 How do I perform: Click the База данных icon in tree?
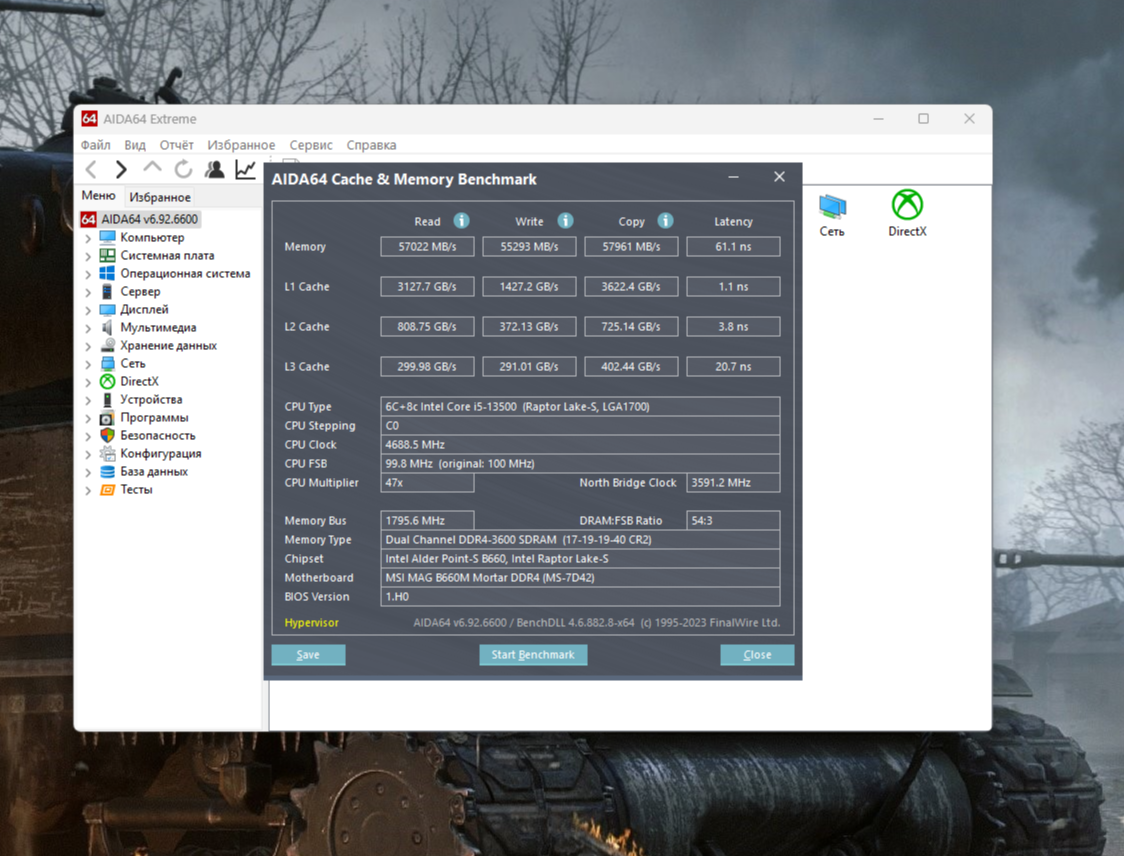[x=108, y=472]
